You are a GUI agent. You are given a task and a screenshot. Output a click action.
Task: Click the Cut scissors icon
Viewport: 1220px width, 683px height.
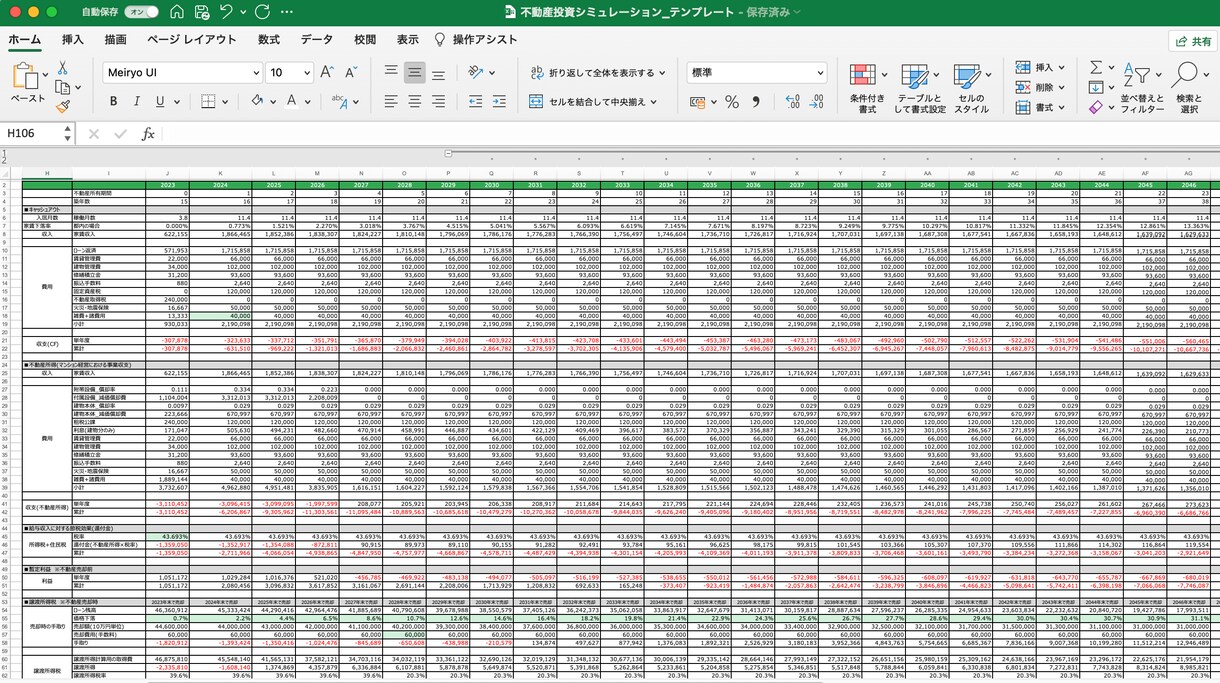63,68
